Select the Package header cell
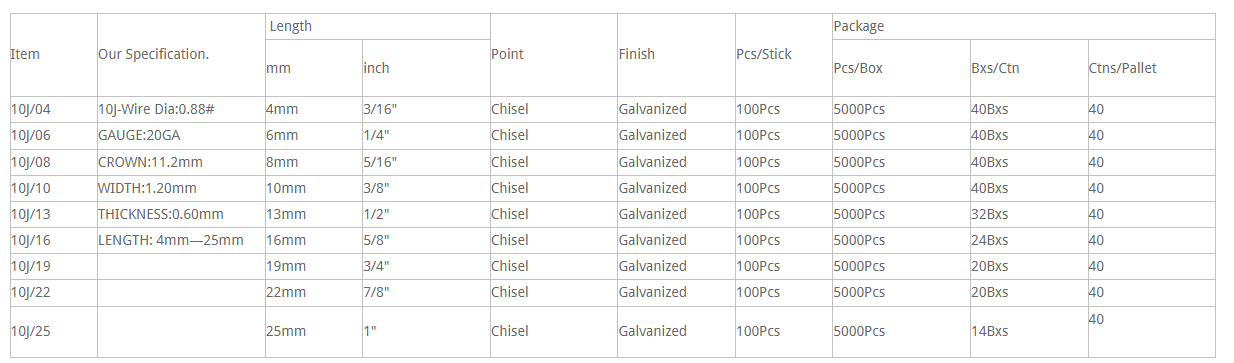This screenshot has width=1234, height=363. tap(1024, 26)
